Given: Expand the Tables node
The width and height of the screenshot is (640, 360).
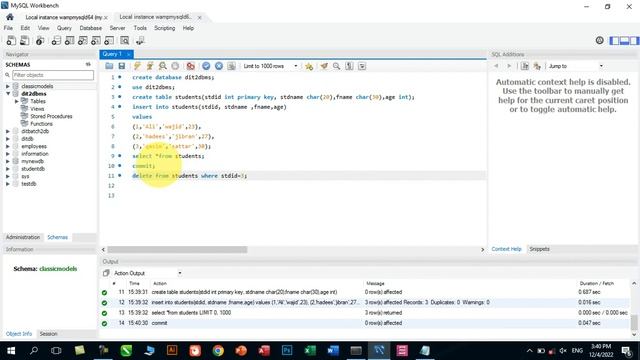Looking at the screenshot, I should coord(17,101).
